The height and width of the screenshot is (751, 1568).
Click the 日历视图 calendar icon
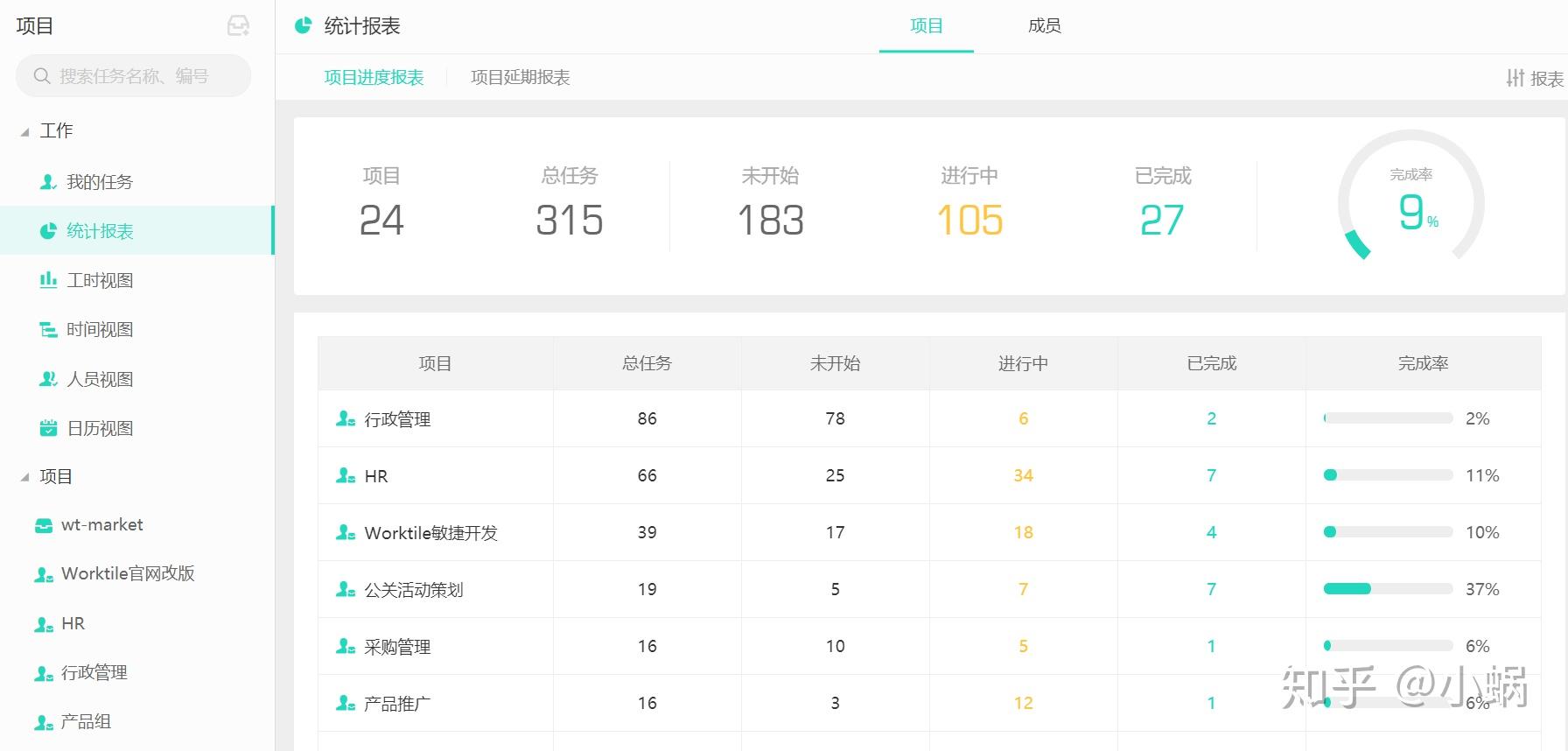[x=48, y=428]
